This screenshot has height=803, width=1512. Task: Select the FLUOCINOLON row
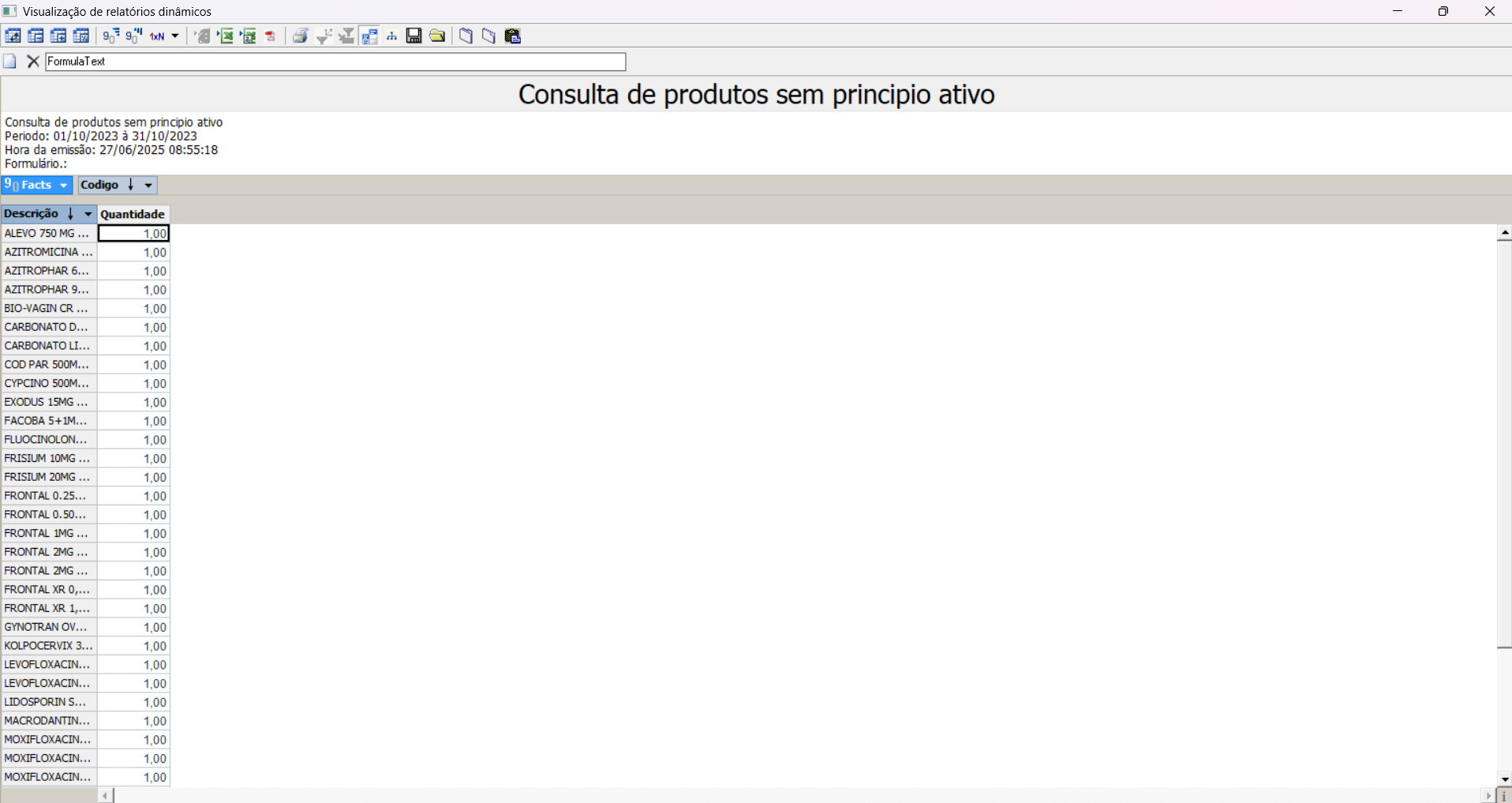[x=49, y=440]
